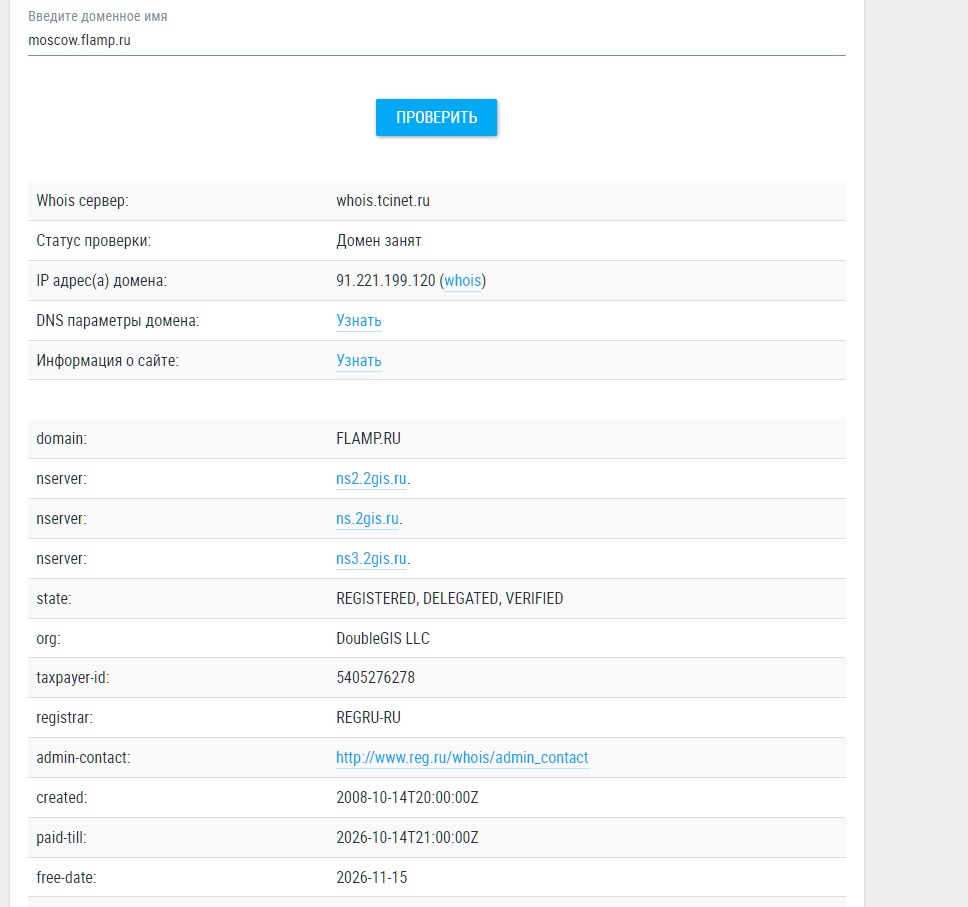Click the Whois сервер: row label
The image size is (968, 907).
pyautogui.click(x=82, y=201)
